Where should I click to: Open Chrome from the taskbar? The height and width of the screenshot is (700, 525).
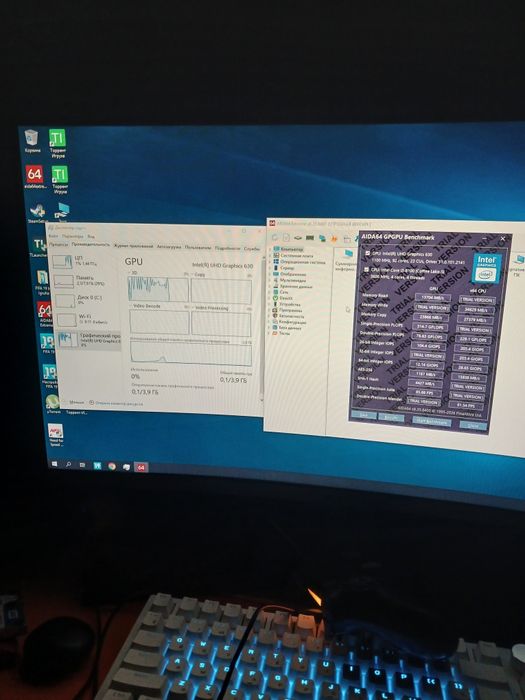pos(112,466)
